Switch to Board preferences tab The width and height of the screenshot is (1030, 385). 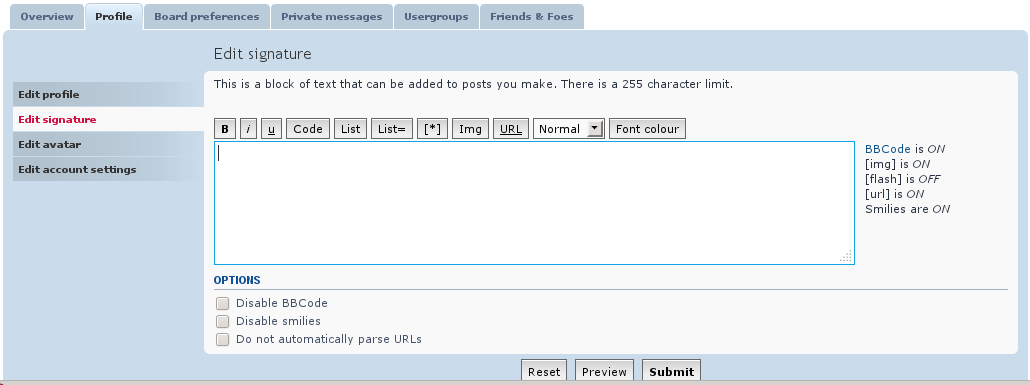pos(206,17)
